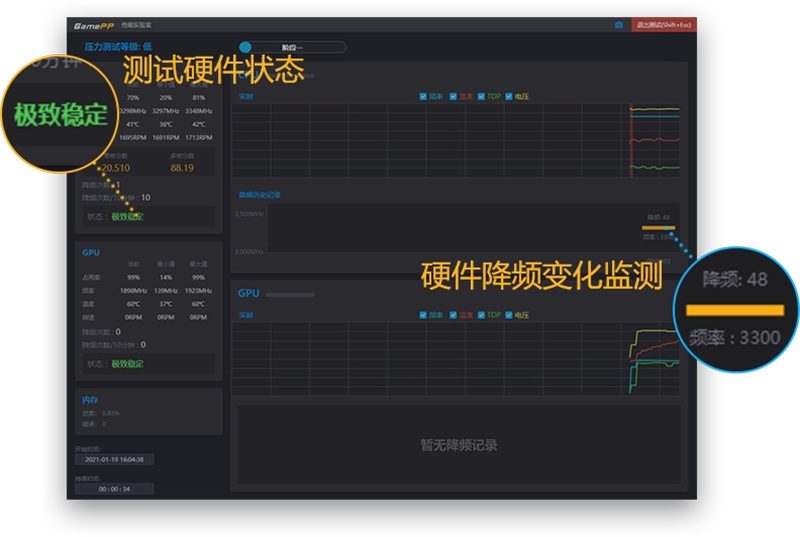Open the 降频历史记录 section label
Screen dimensions: 800x537
pos(259,194)
